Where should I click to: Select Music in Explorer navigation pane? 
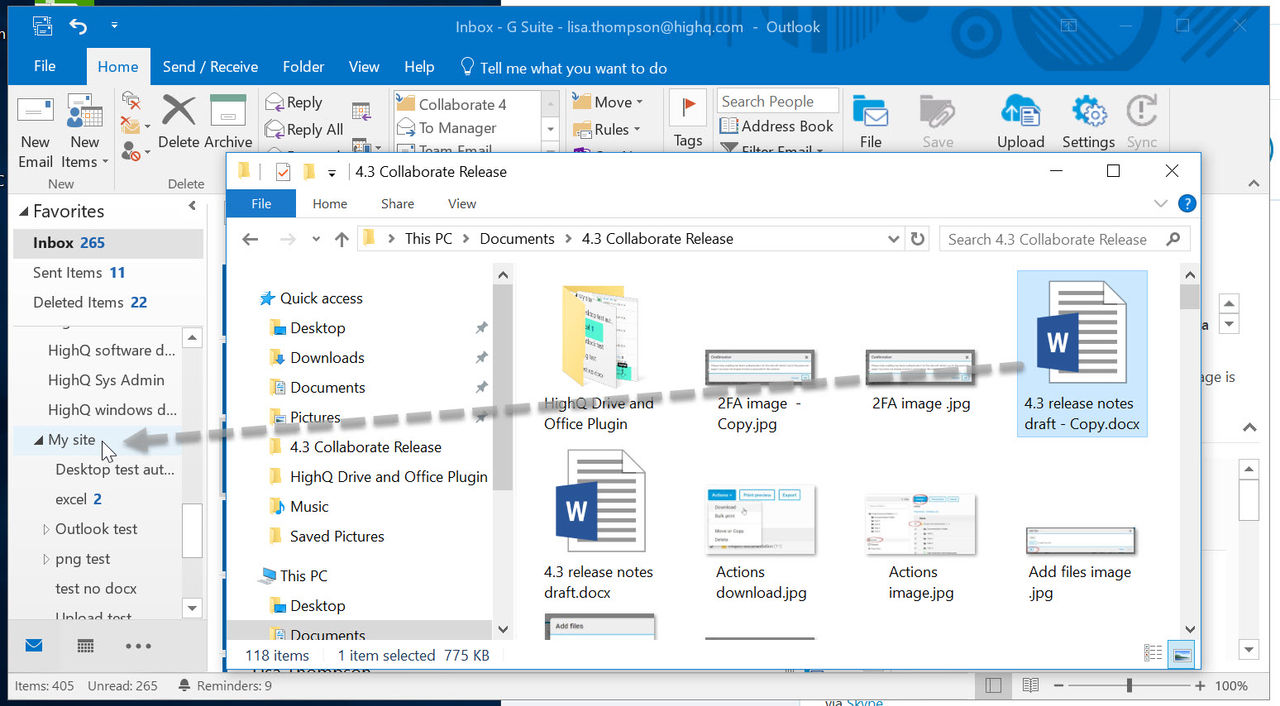point(309,507)
